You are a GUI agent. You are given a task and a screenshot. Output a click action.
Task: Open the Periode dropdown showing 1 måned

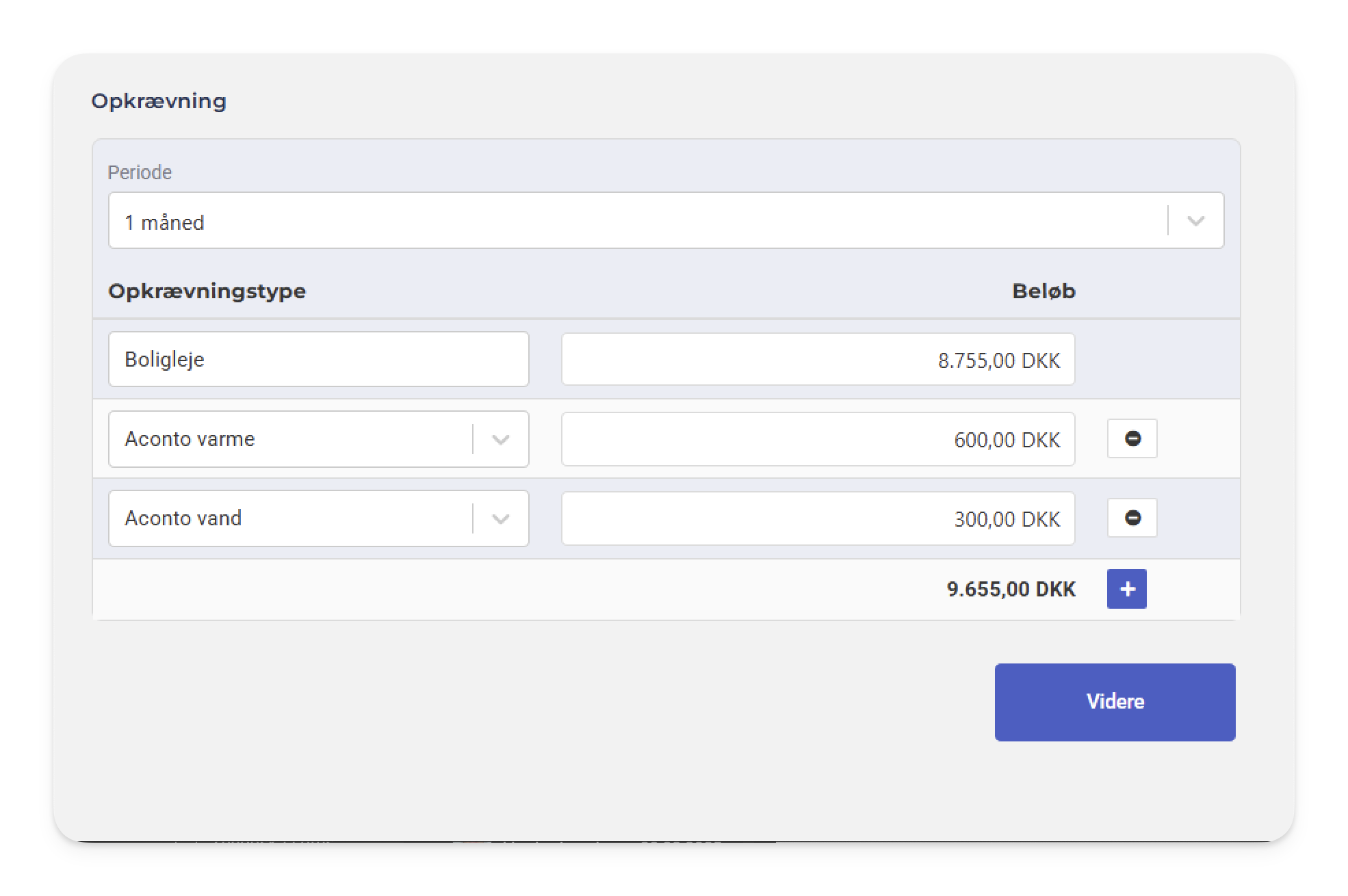(x=666, y=220)
